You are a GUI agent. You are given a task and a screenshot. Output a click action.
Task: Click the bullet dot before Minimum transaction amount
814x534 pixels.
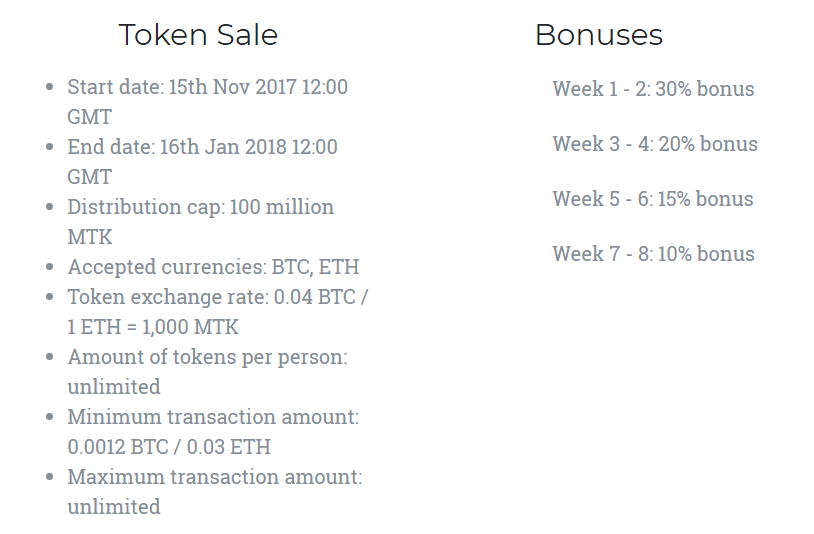point(50,417)
